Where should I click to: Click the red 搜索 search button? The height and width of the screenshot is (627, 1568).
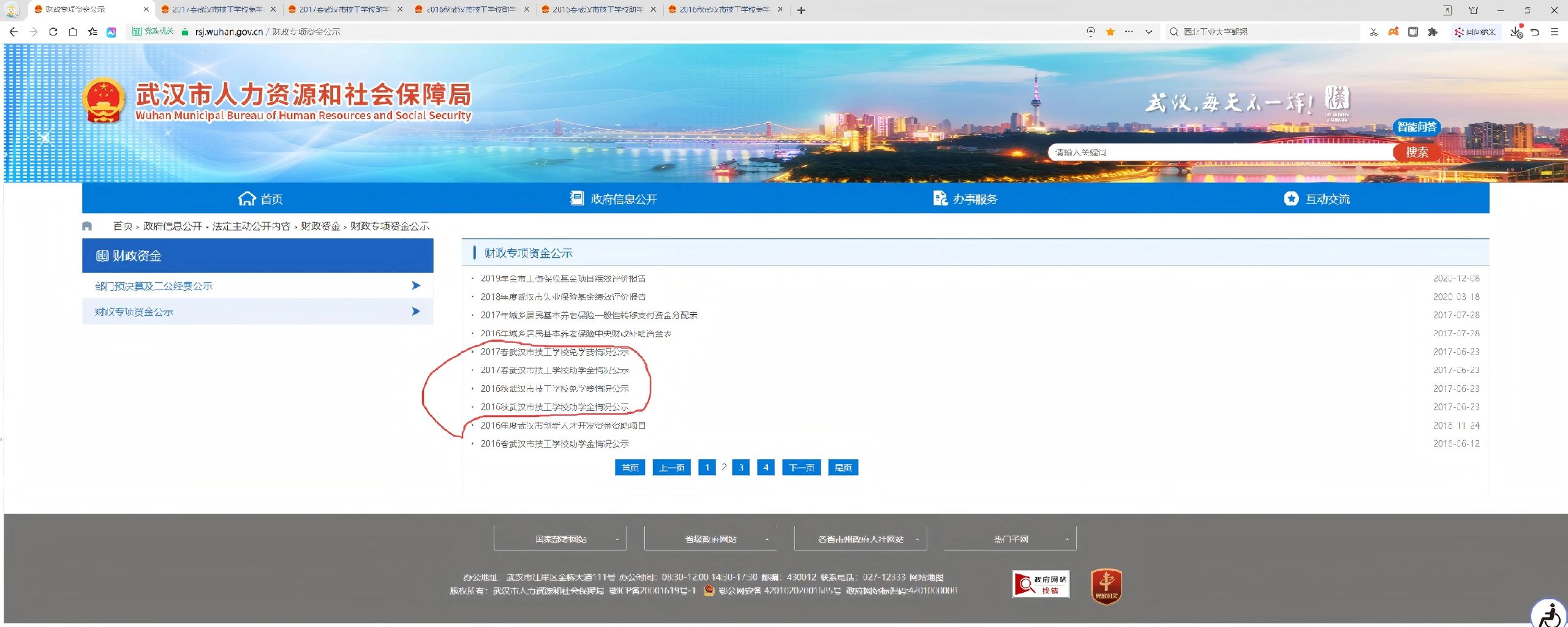pyautogui.click(x=1416, y=152)
